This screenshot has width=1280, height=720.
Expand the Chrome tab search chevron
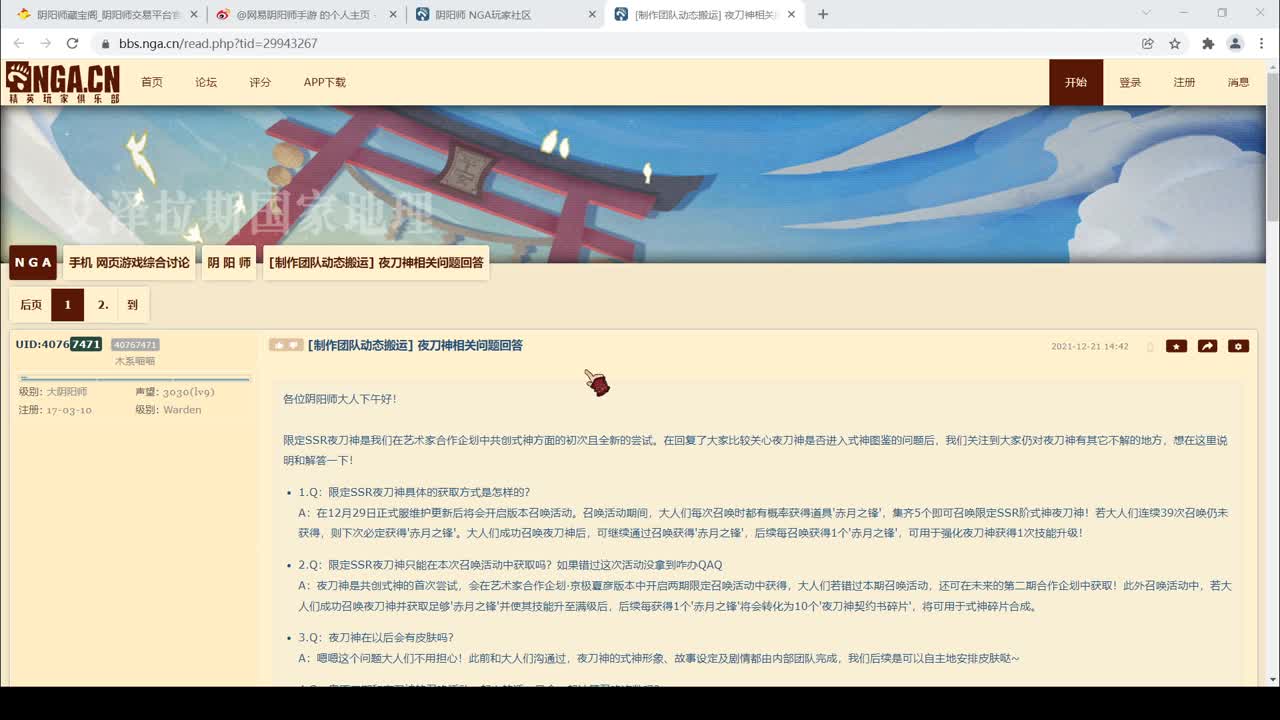pyautogui.click(x=1146, y=13)
